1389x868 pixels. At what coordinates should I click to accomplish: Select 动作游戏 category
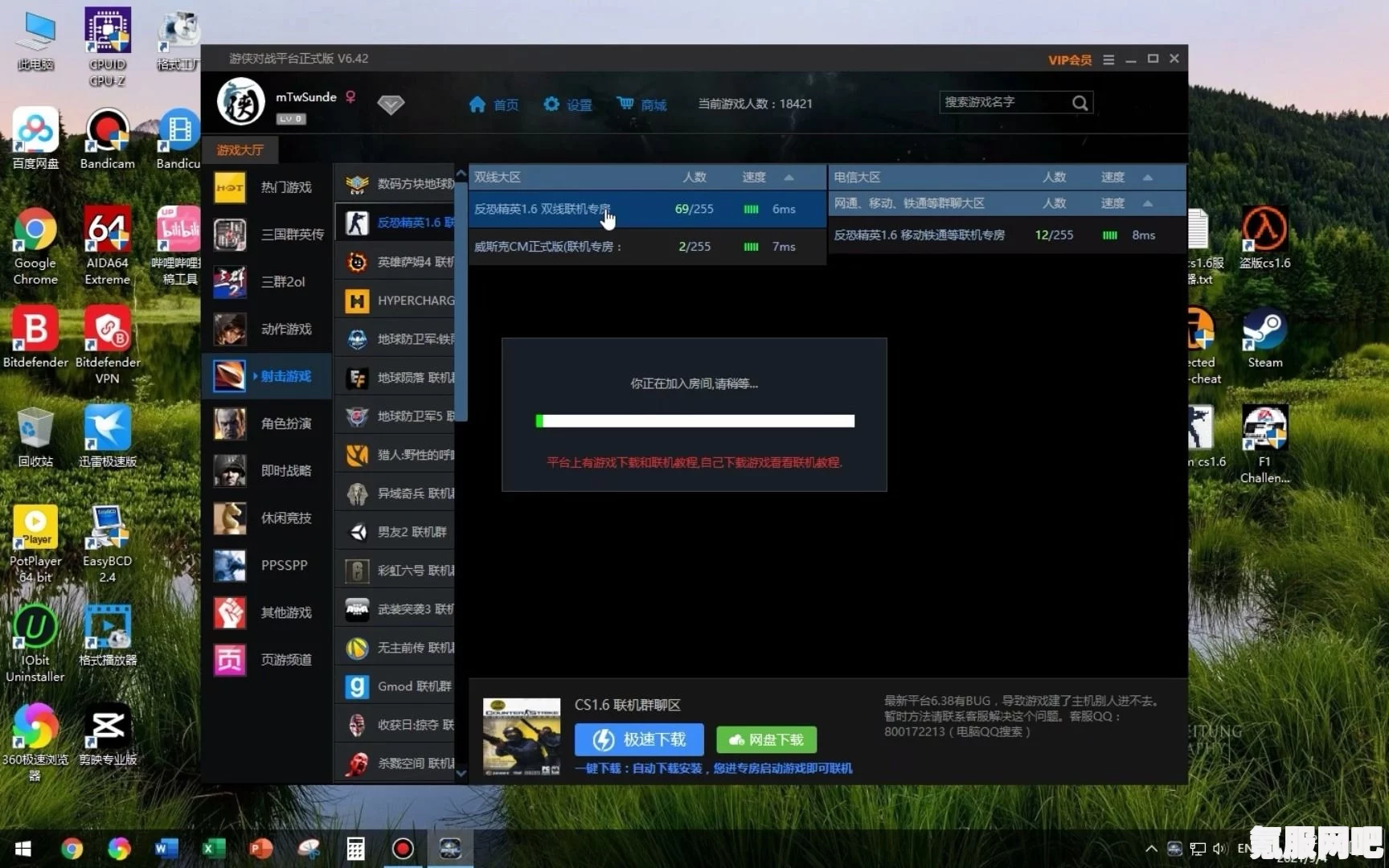[268, 330]
